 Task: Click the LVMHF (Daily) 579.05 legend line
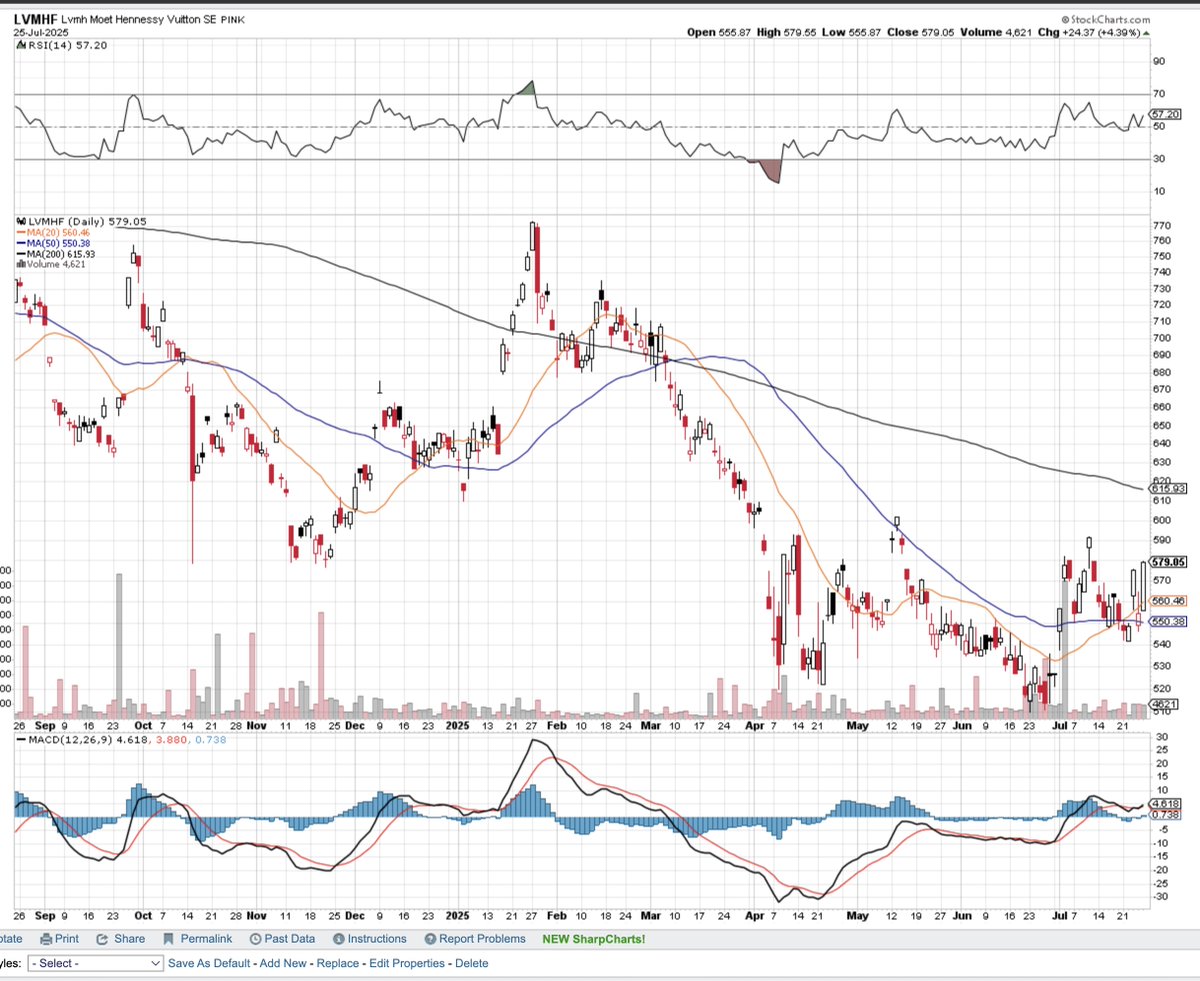[x=81, y=220]
